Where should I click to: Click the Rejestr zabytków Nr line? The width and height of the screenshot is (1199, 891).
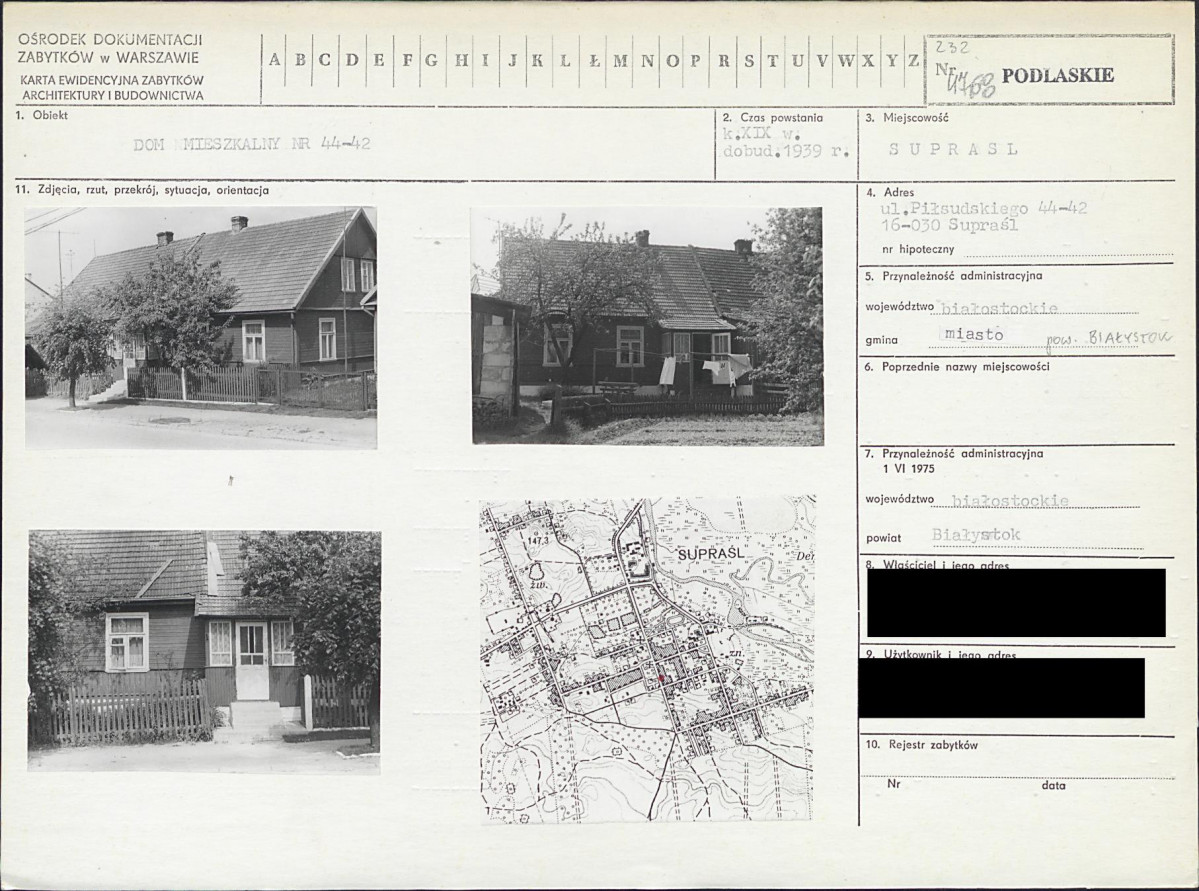(962, 785)
